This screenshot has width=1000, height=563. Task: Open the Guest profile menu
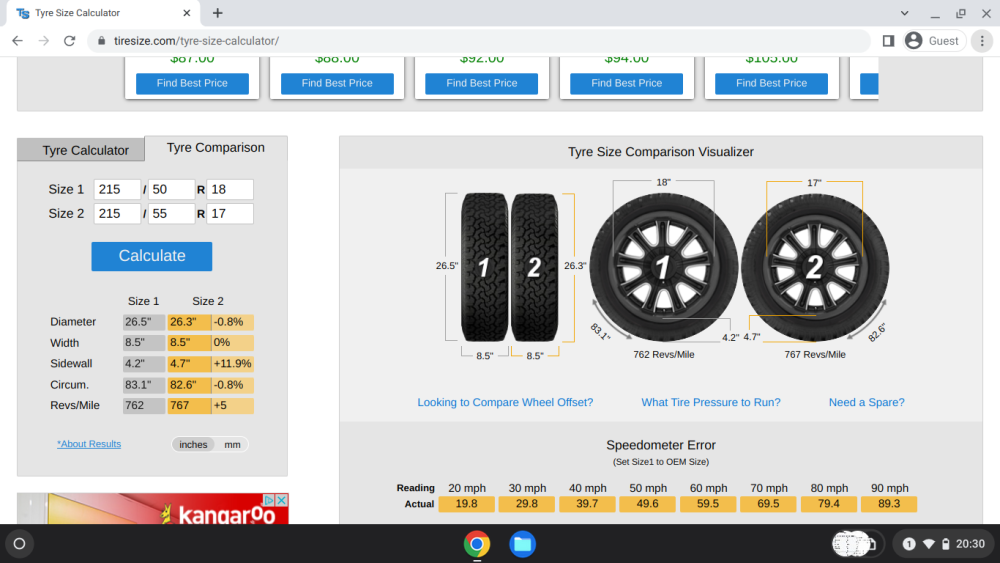coord(932,41)
